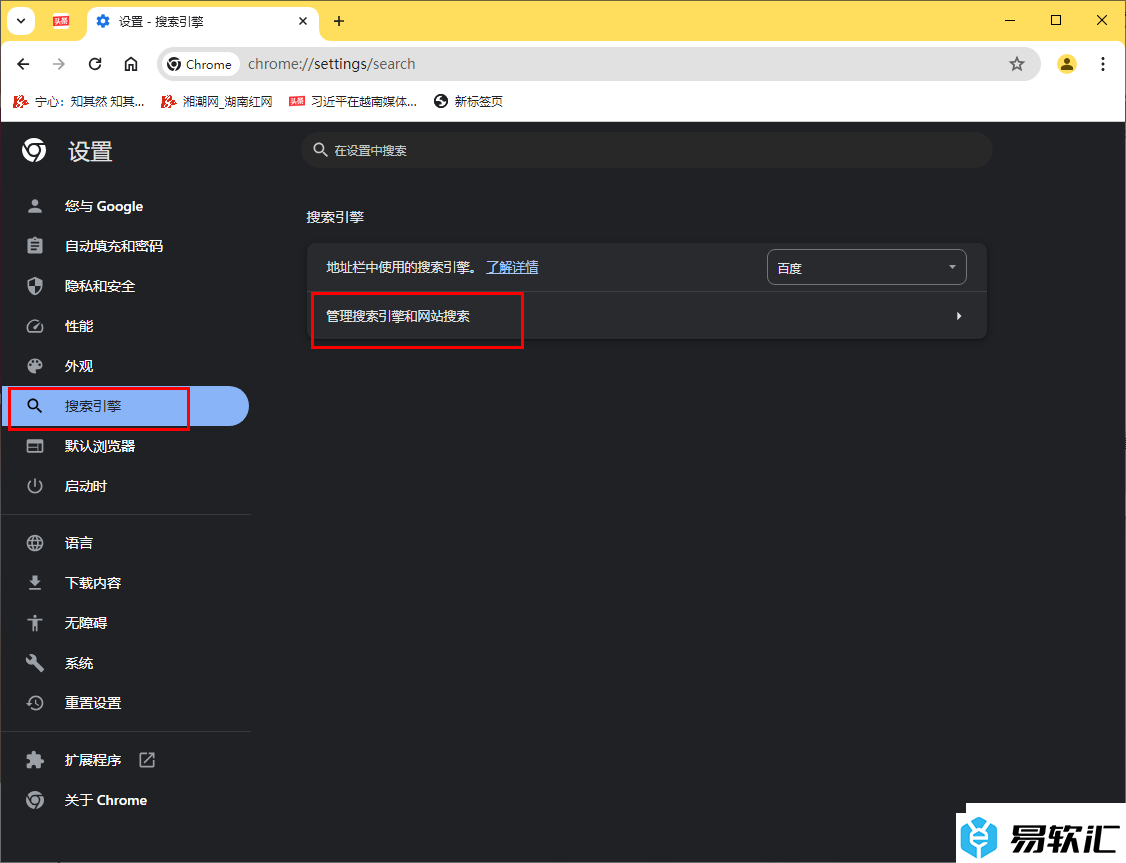Click the puzzle piece icon for 扩展程序
Image resolution: width=1126 pixels, height=863 pixels.
34,760
